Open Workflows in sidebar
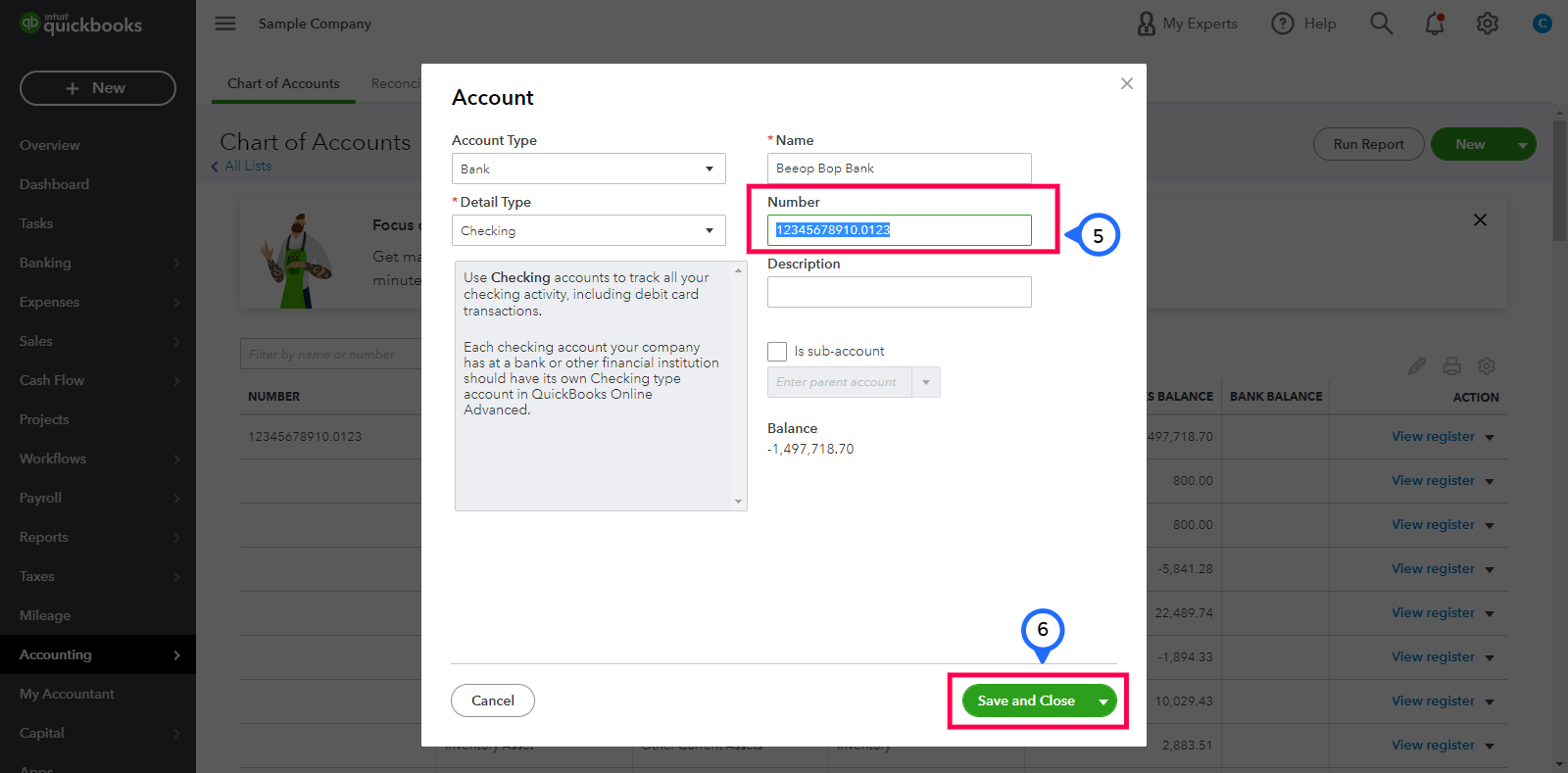 (98, 459)
